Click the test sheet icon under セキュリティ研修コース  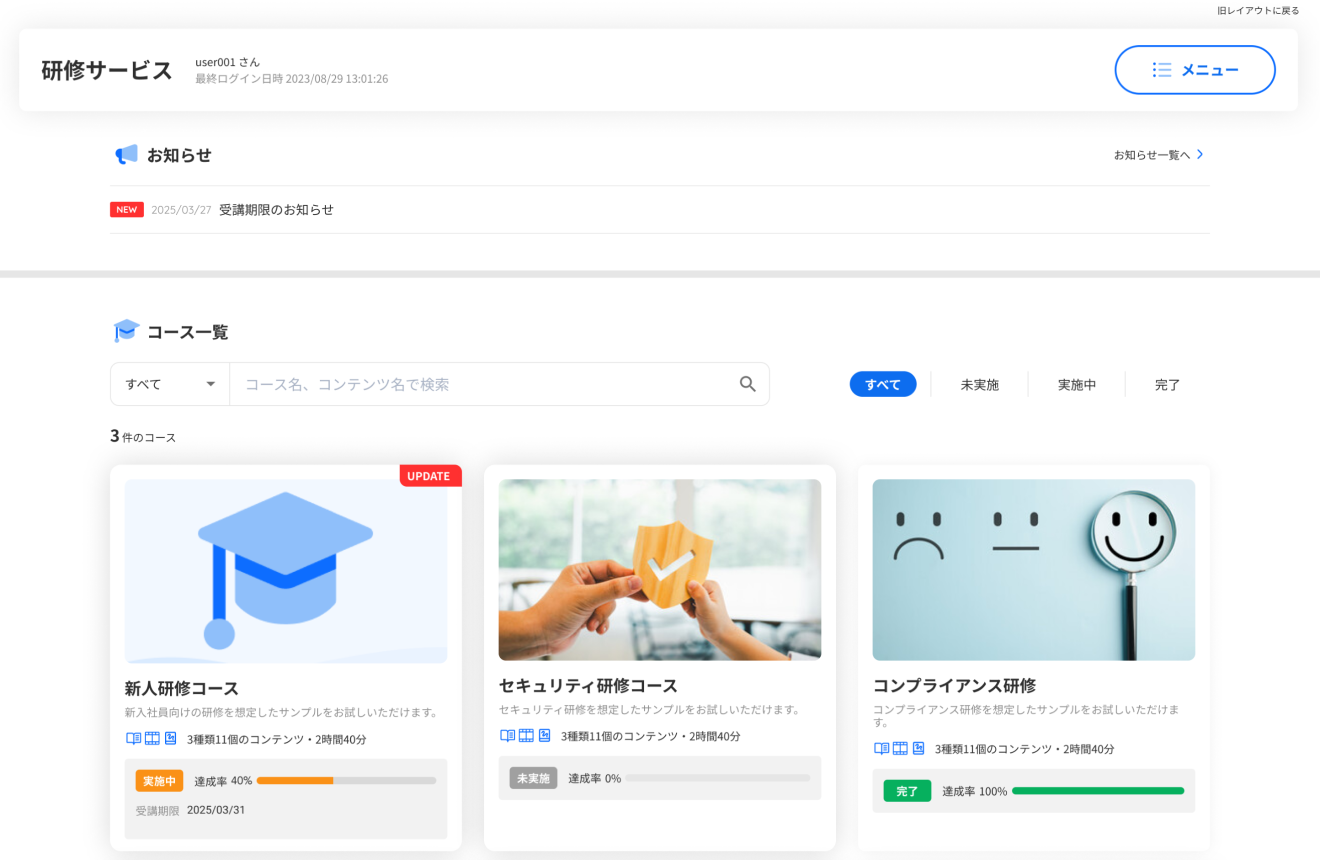[544, 735]
